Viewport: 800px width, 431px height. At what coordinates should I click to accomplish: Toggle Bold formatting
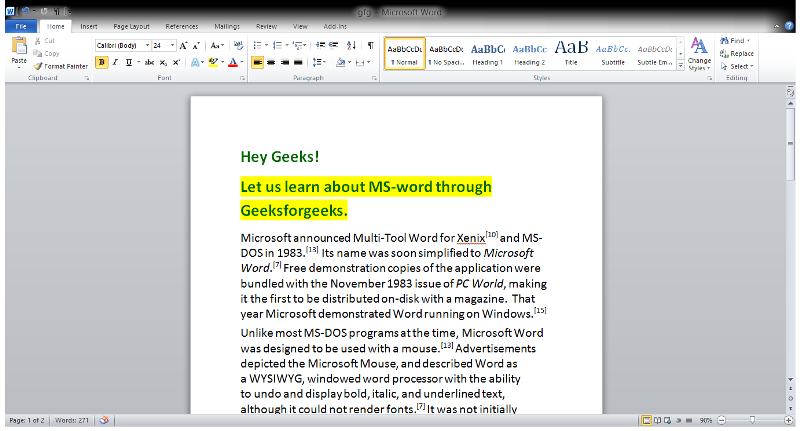102,62
